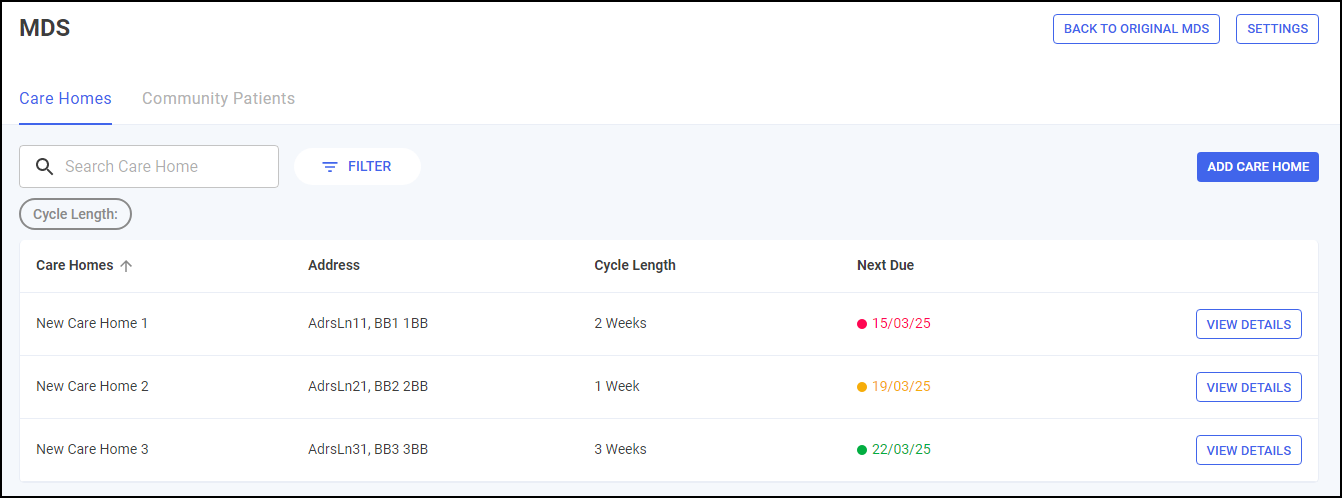The height and width of the screenshot is (498, 1342).
Task: View details for New Care Home 1
Action: click(1248, 324)
